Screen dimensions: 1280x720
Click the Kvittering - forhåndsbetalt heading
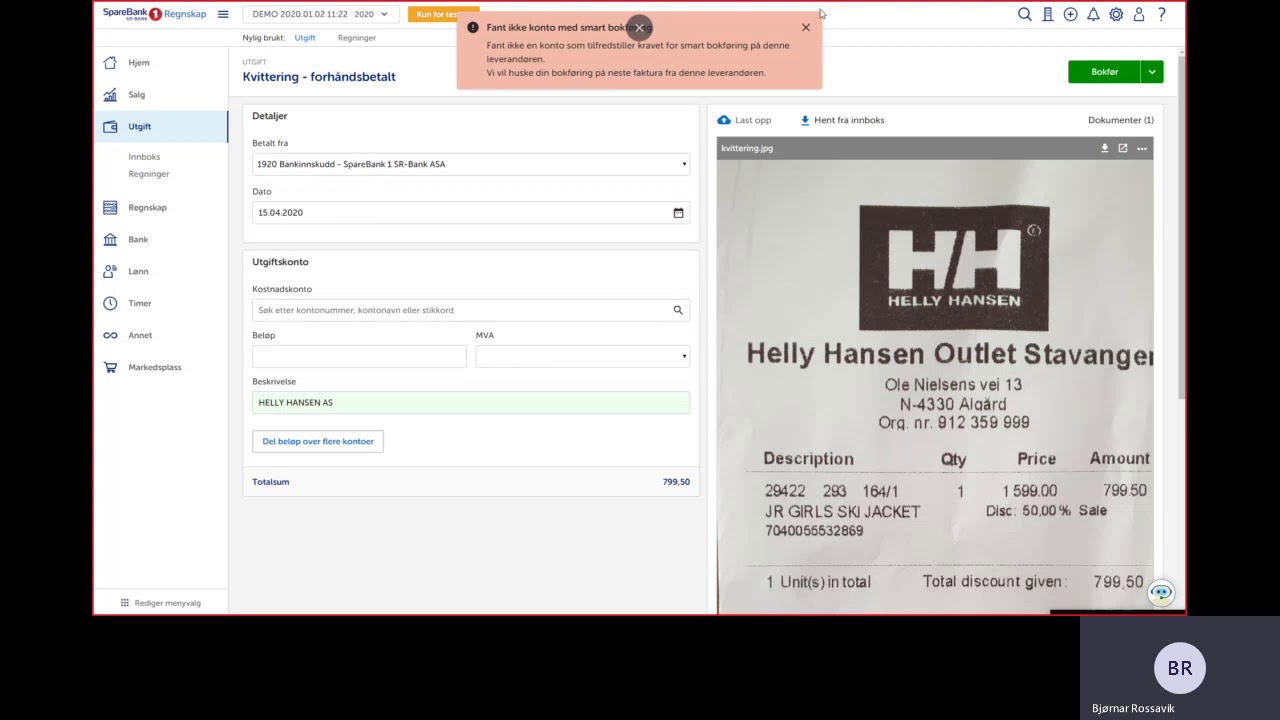[x=319, y=77]
